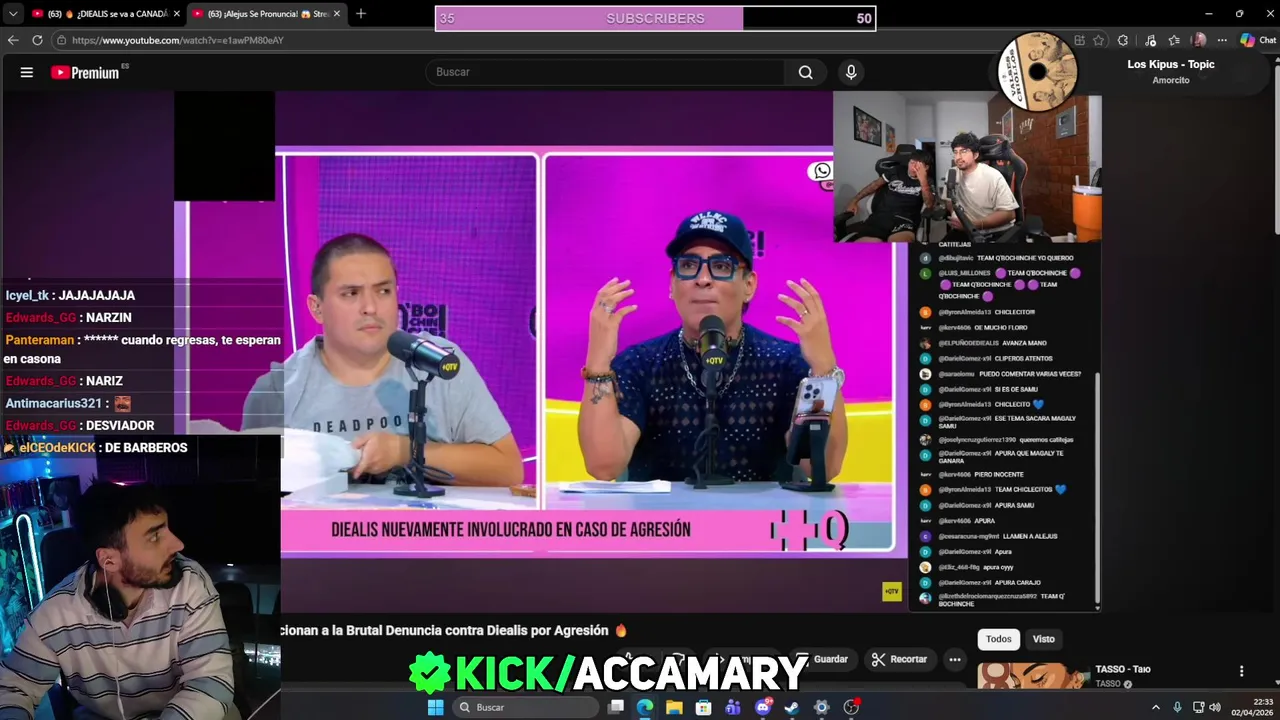Viewport: 1280px width, 720px height.
Task: Open options menu for 'TASSO - Taio' video
Action: point(1241,671)
